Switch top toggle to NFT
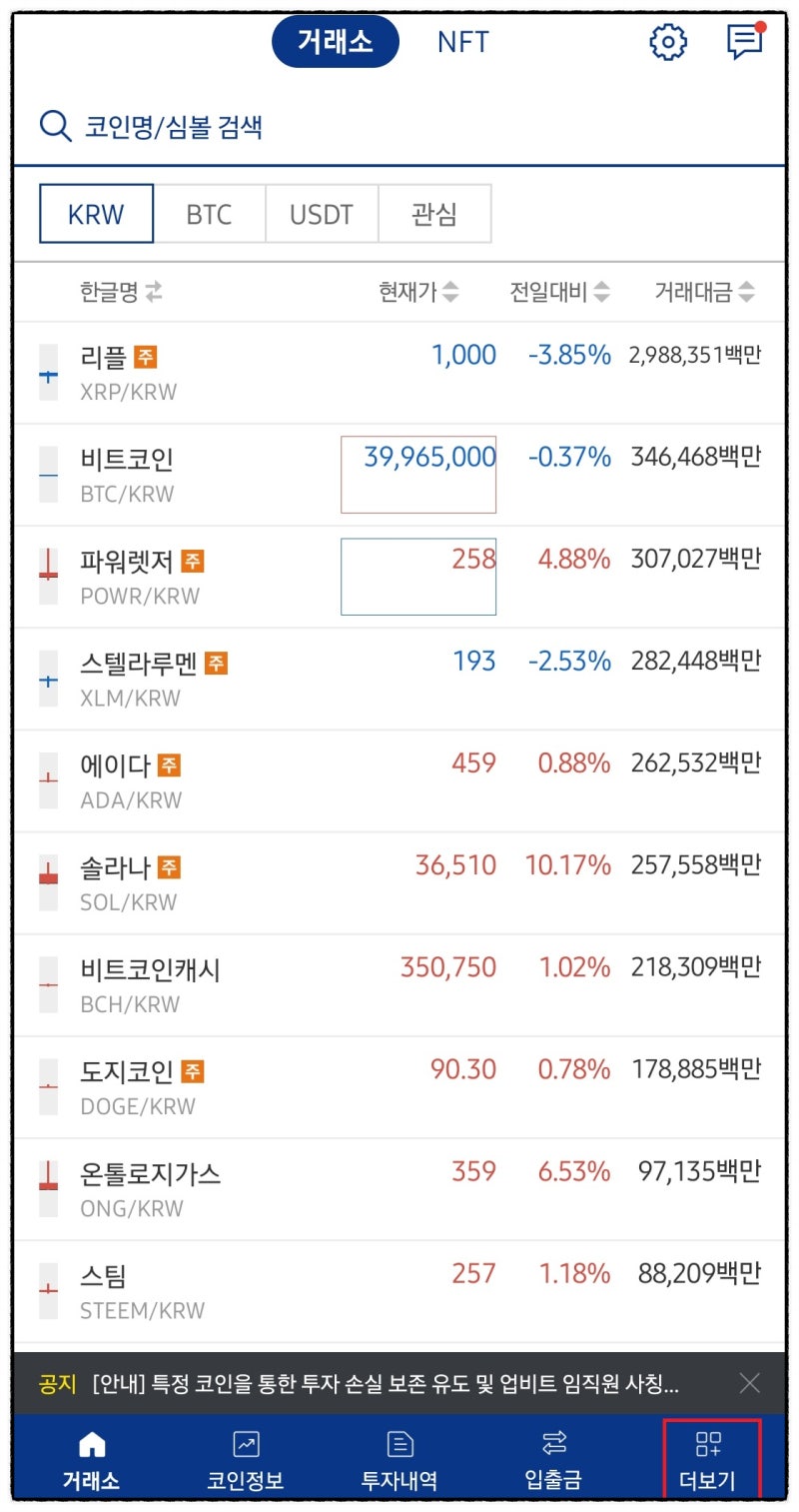Screen dimensions: 799x1512 (463, 42)
